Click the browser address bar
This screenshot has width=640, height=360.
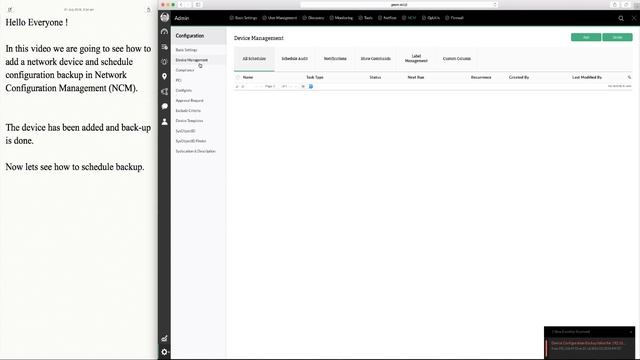[399, 4]
